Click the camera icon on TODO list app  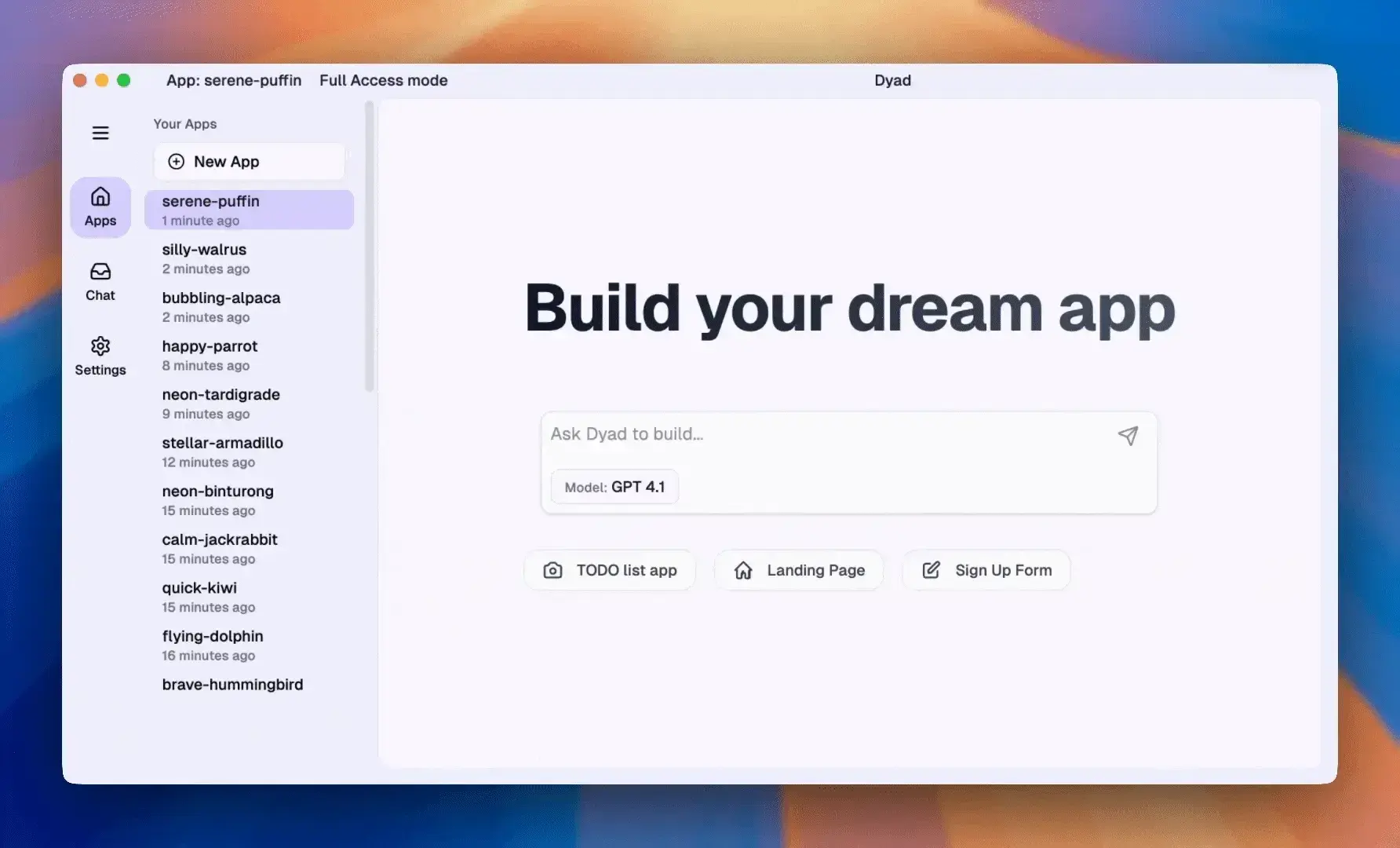tap(552, 570)
